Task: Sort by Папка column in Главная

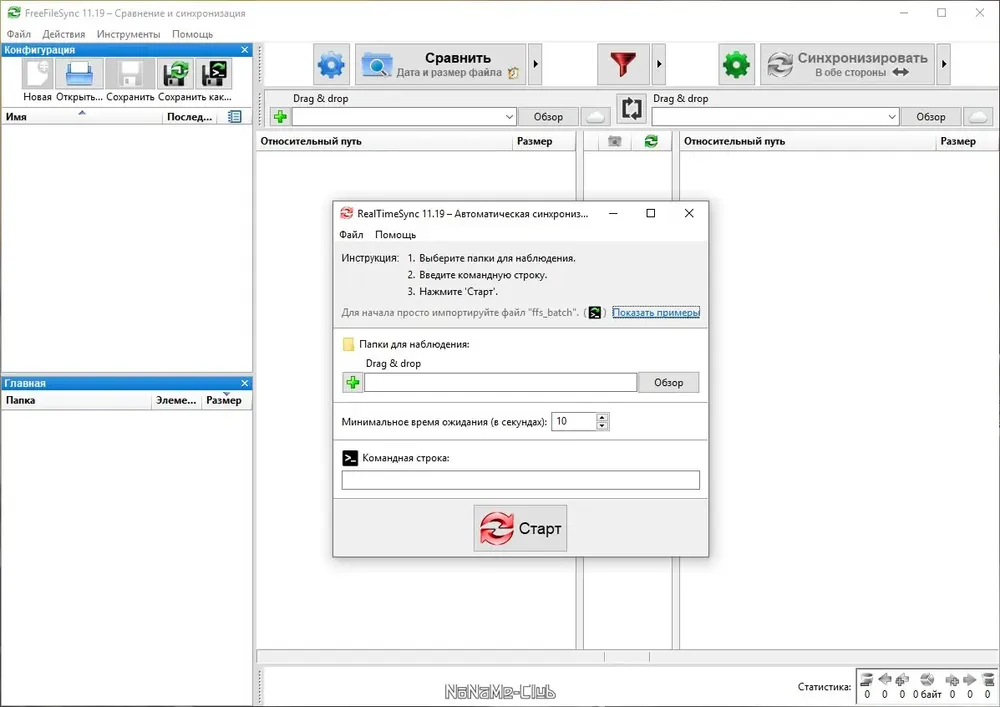Action: pyautogui.click(x=77, y=400)
